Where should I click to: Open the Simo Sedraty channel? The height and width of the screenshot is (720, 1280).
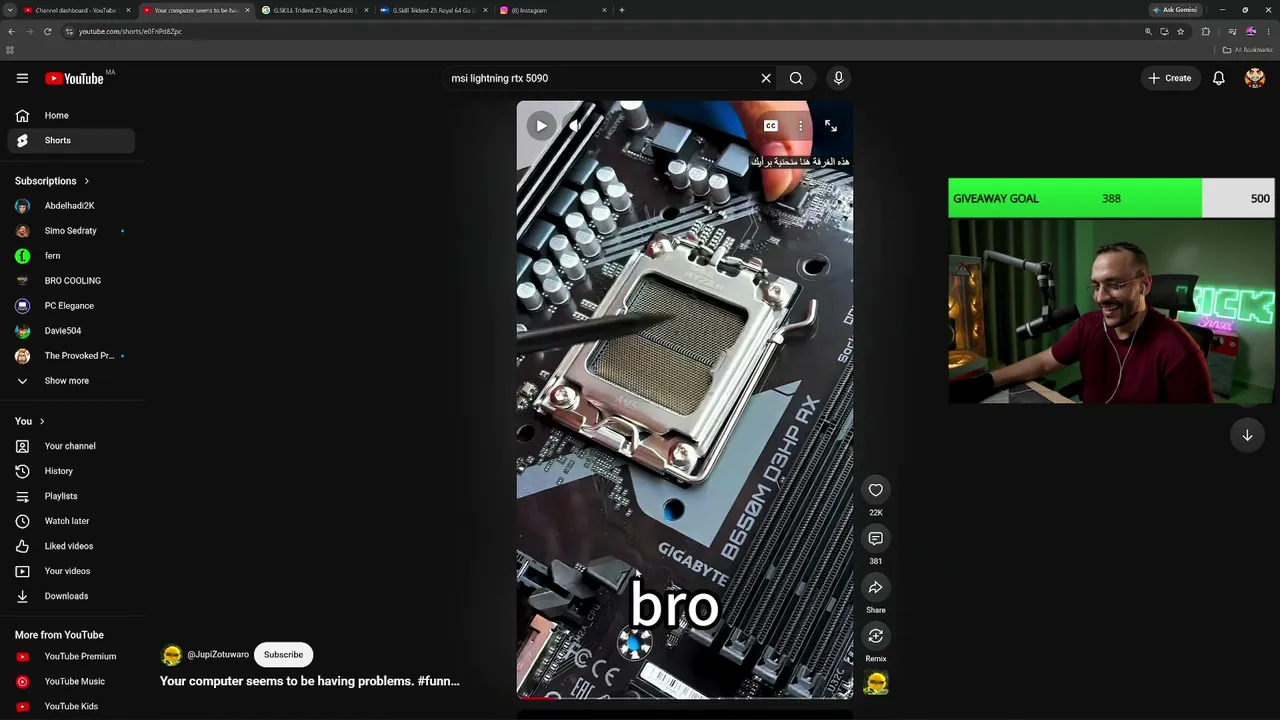(x=71, y=231)
